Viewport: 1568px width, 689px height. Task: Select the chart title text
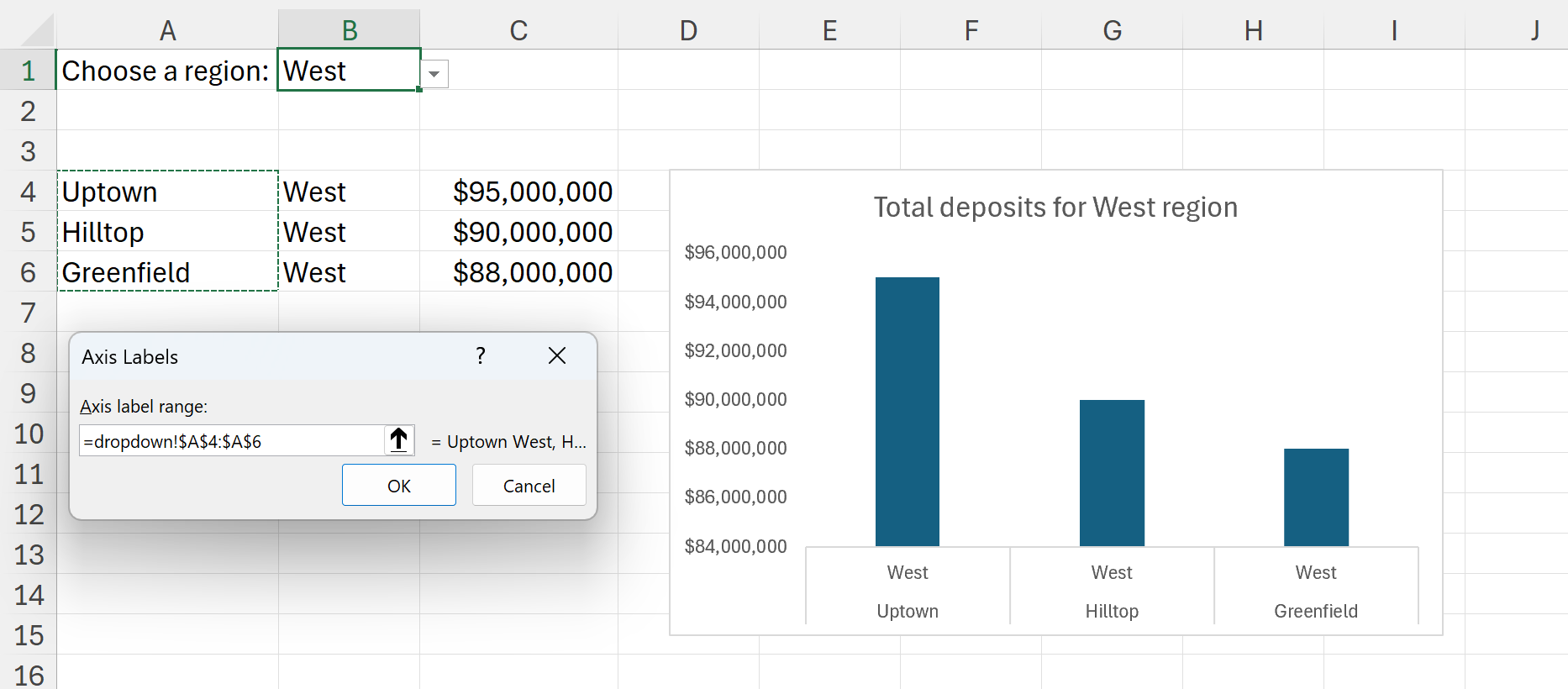click(x=1055, y=208)
